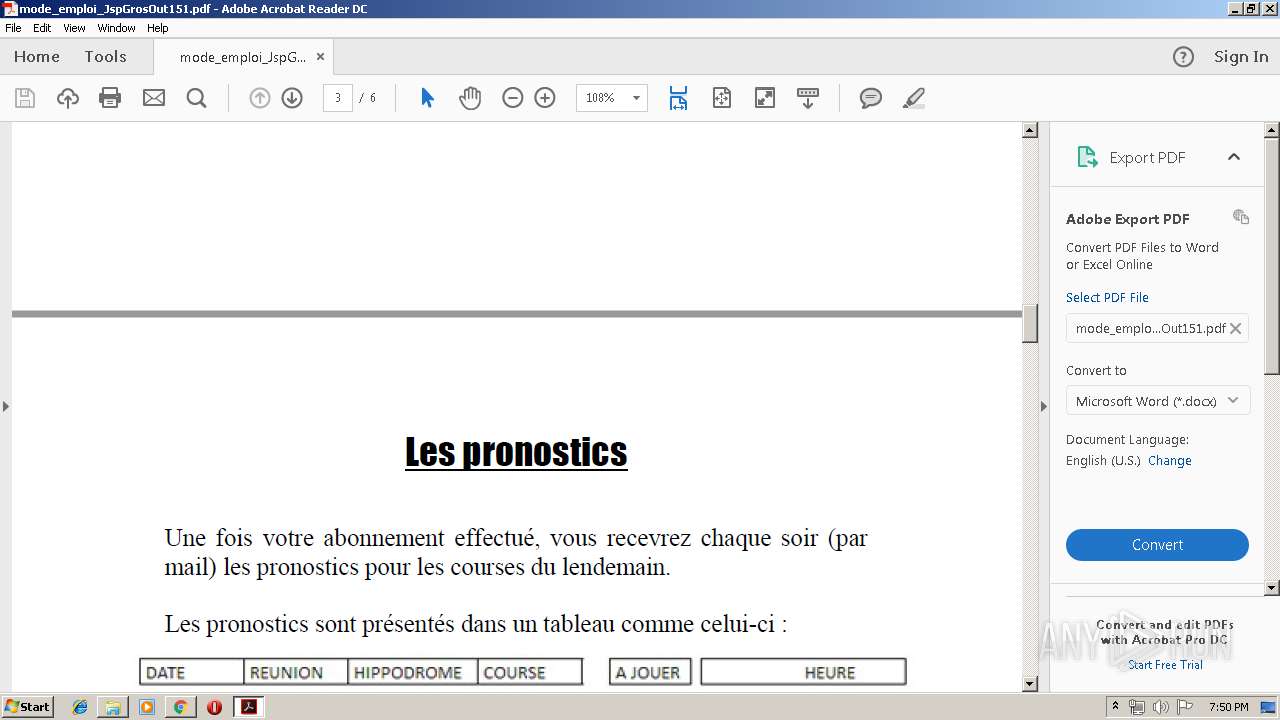Send file by email with the envelope icon
The image size is (1280, 720).
154,98
